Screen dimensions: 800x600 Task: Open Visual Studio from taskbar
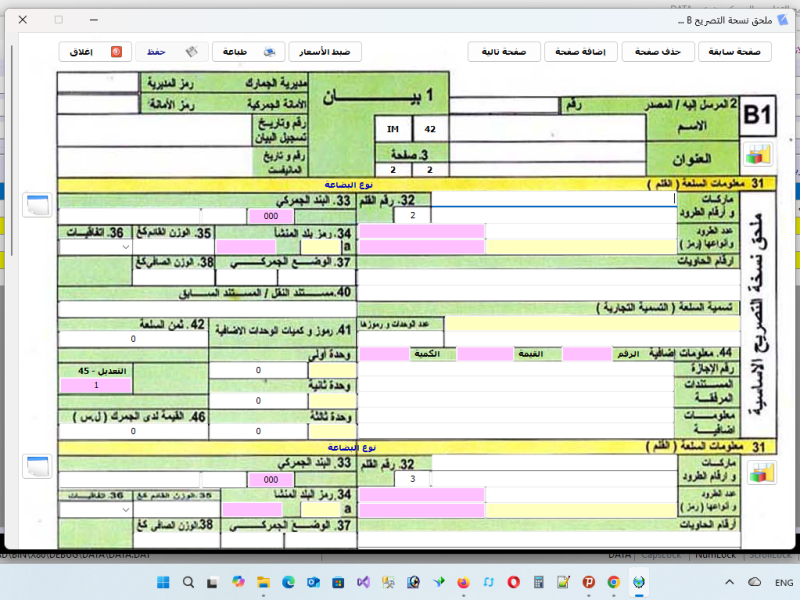(363, 582)
